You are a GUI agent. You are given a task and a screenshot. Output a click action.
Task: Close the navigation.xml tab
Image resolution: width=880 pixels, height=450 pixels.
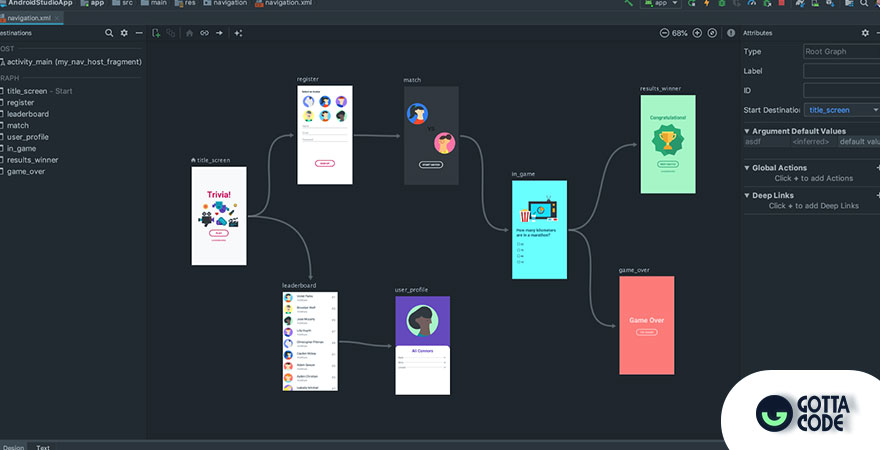point(57,18)
